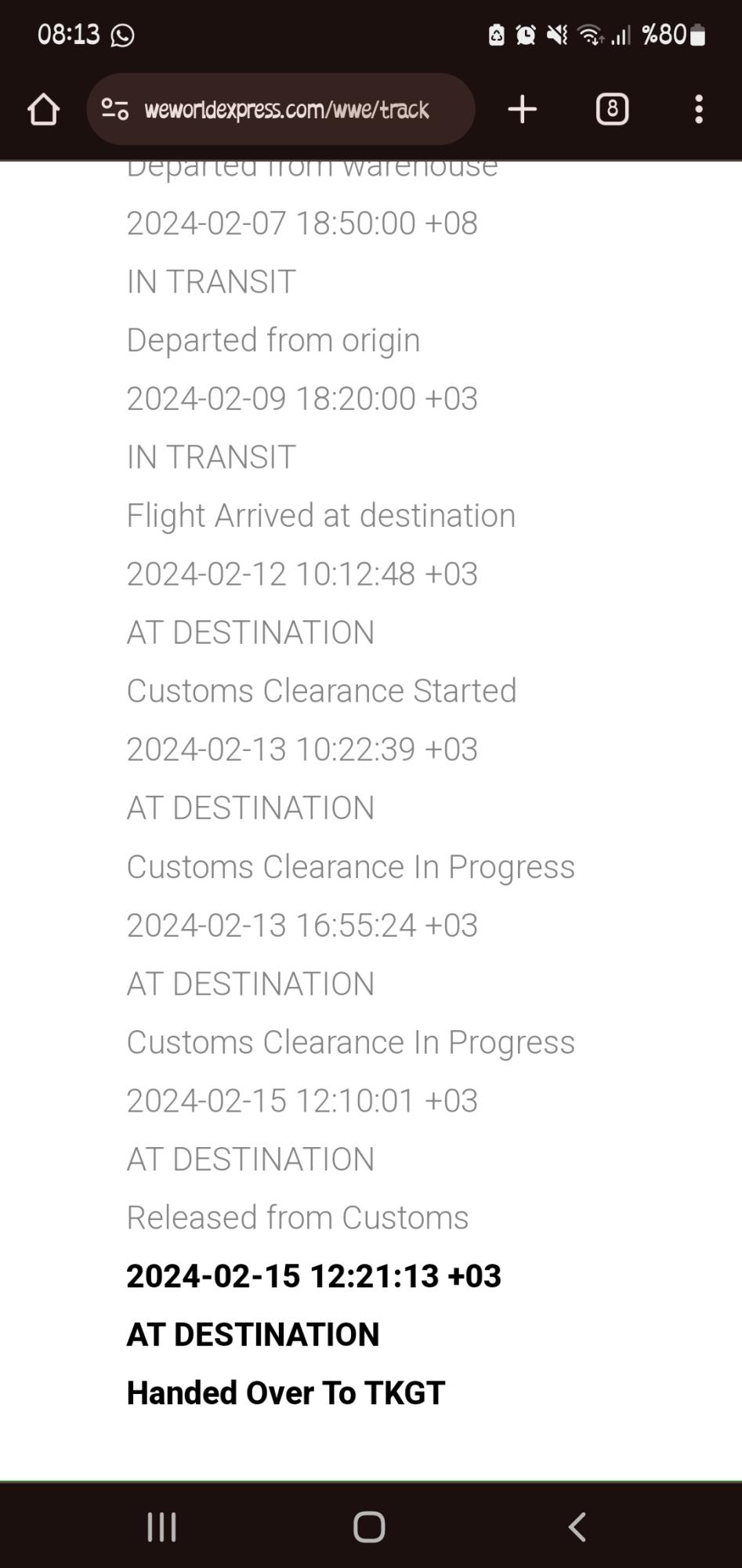This screenshot has width=742, height=1568.
Task: Open the tab switcher showing 8 tabs
Action: pos(612,109)
